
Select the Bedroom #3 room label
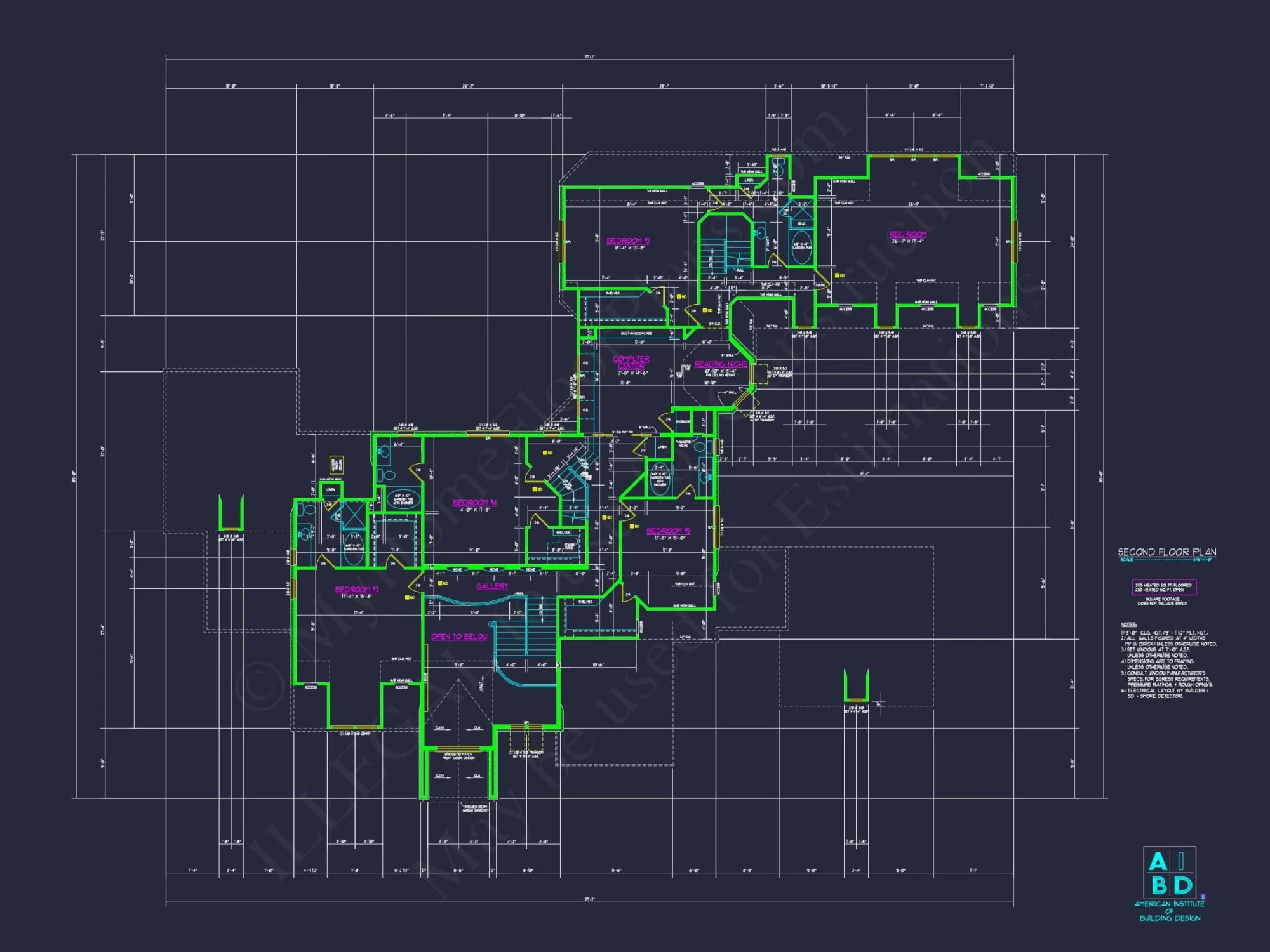356,590
